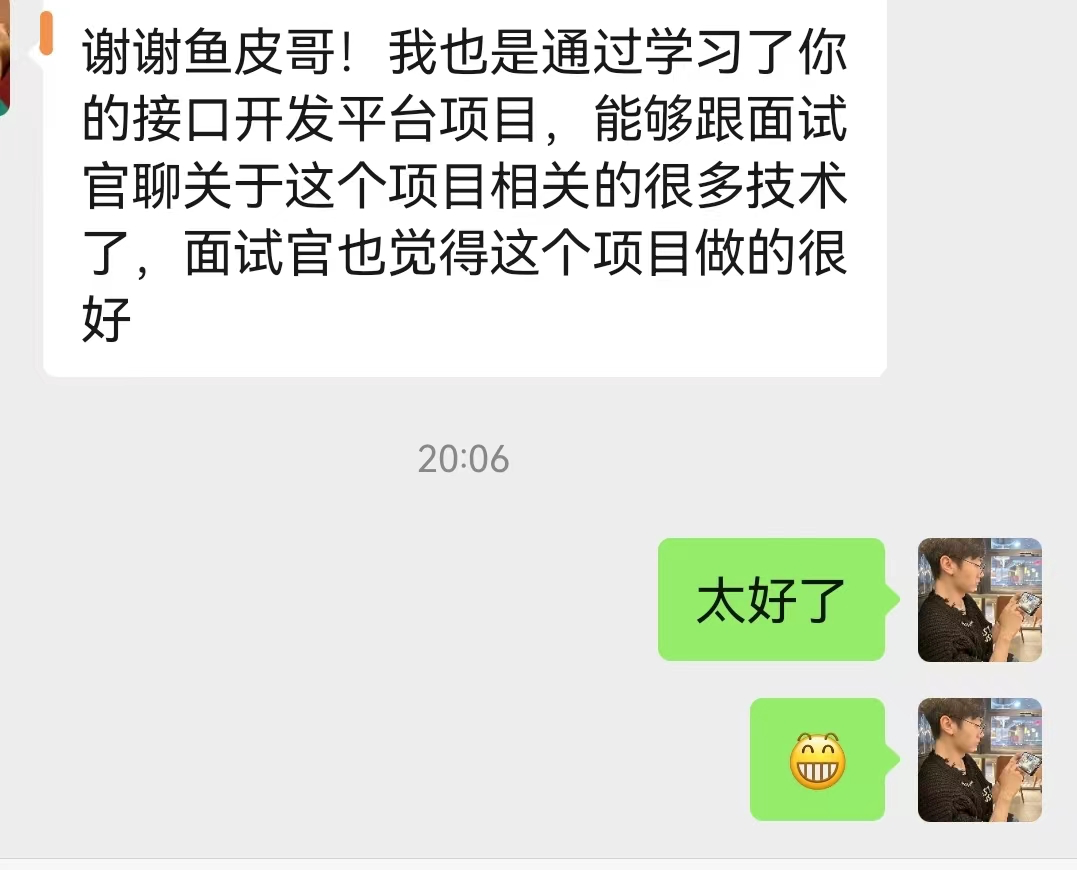Click the phrase 通过学习了你 on the first line
The width and height of the screenshot is (1077, 870).
[x=694, y=53]
